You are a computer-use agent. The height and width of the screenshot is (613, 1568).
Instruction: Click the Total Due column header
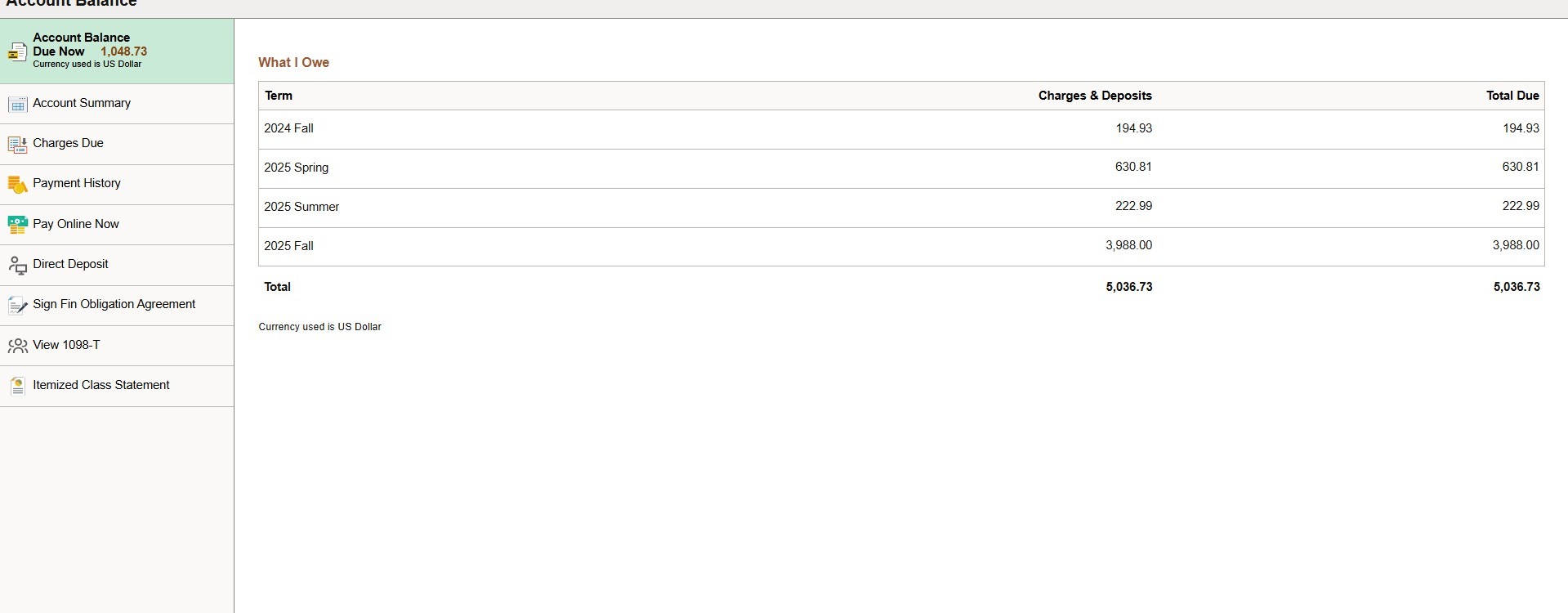(x=1512, y=96)
